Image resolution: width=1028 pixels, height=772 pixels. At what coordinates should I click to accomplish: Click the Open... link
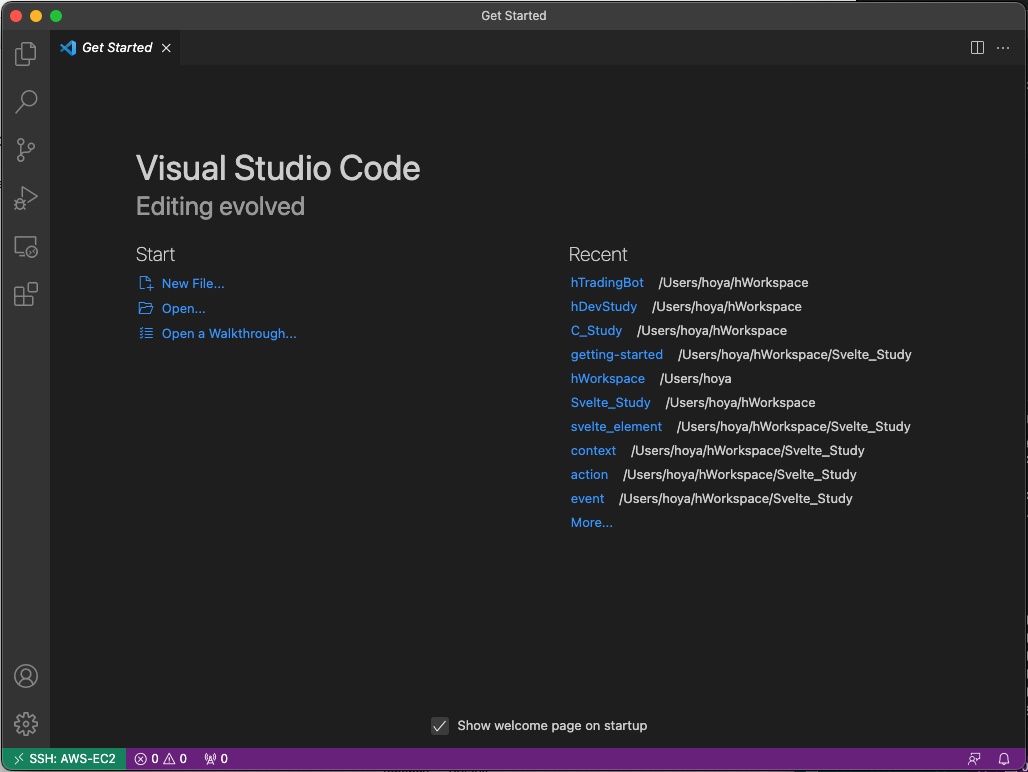184,309
